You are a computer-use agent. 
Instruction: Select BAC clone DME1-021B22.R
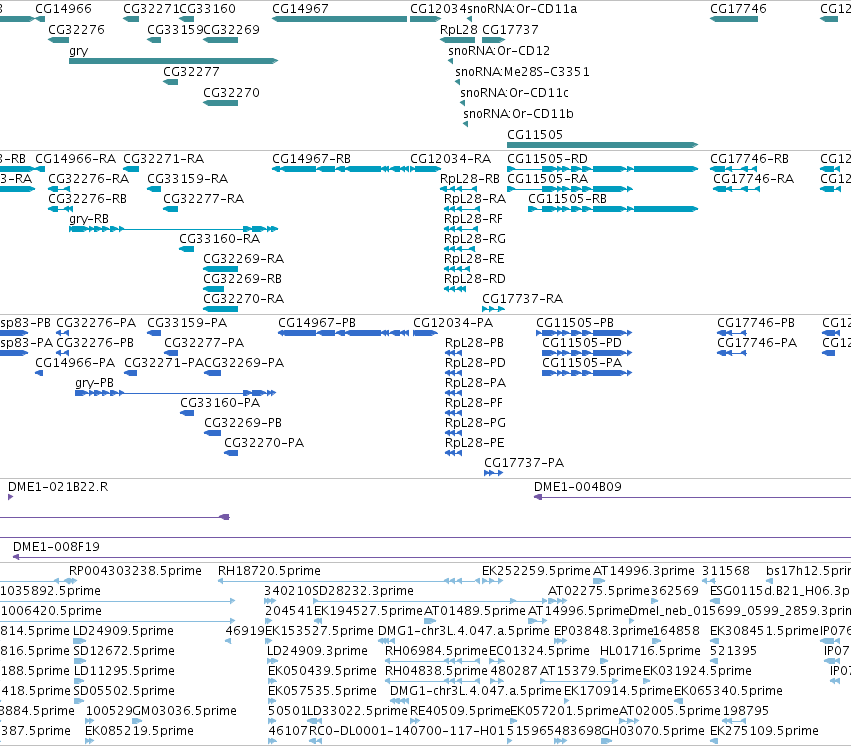tap(10, 497)
